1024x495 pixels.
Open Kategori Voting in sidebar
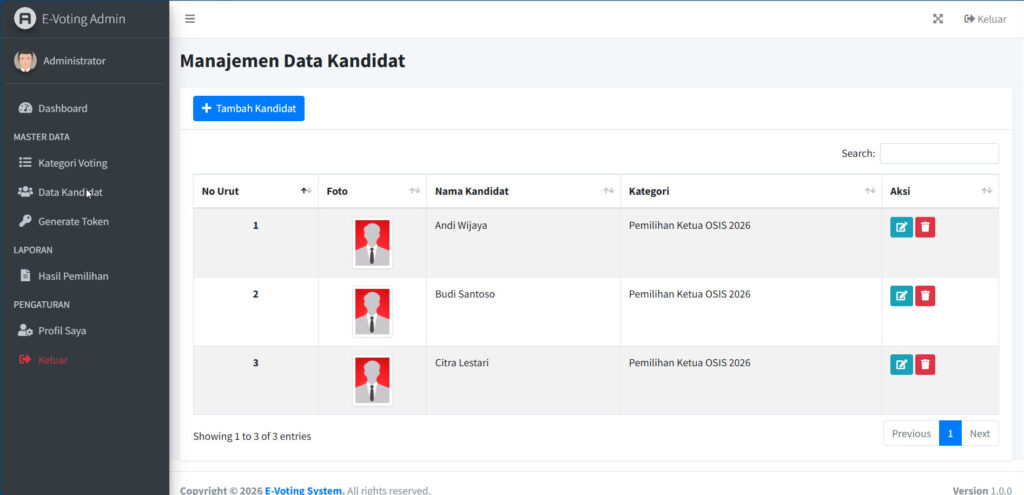[72, 163]
